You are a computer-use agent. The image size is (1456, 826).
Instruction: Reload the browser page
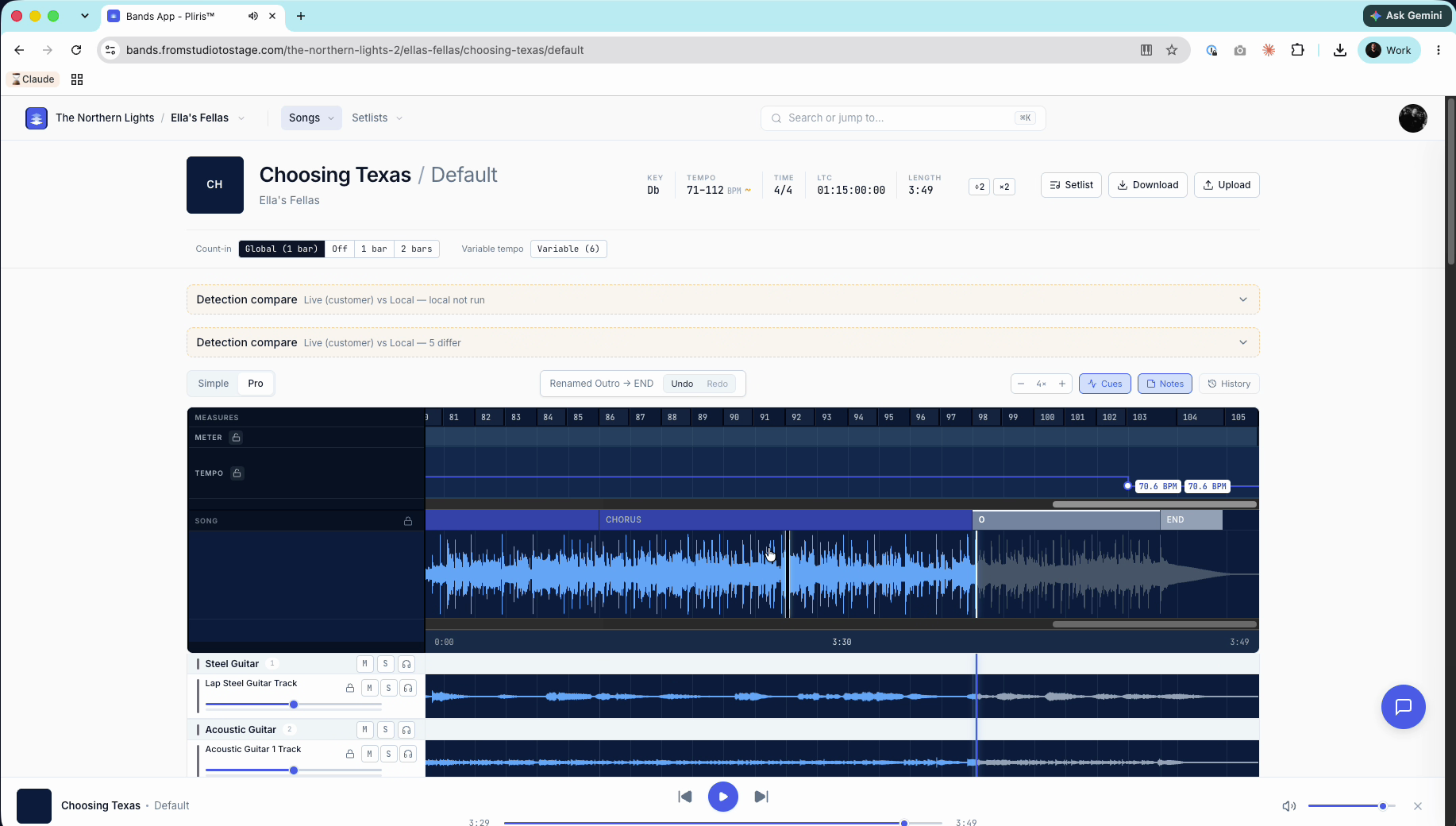click(x=76, y=50)
